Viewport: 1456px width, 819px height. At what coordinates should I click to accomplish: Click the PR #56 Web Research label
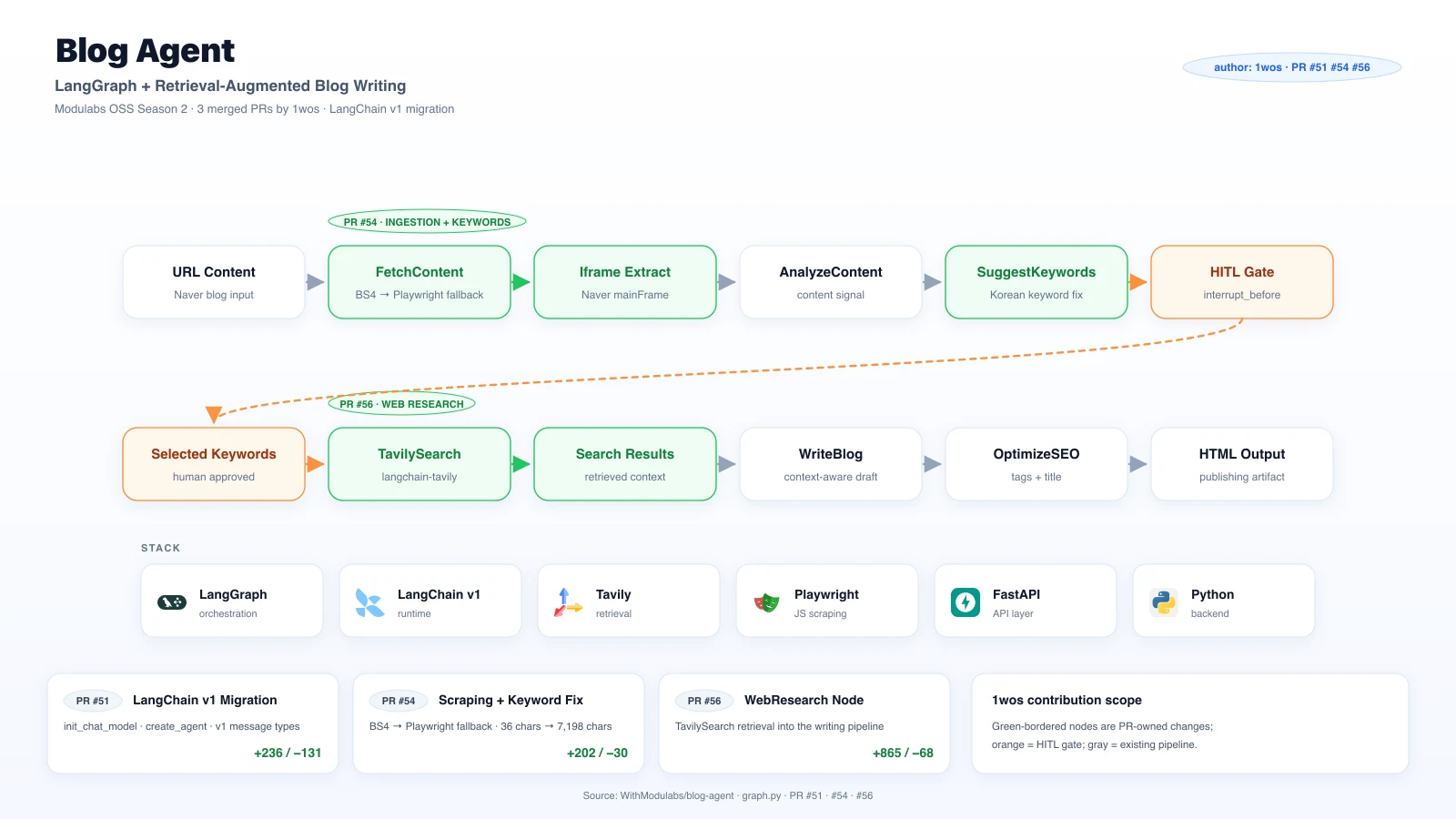401,404
